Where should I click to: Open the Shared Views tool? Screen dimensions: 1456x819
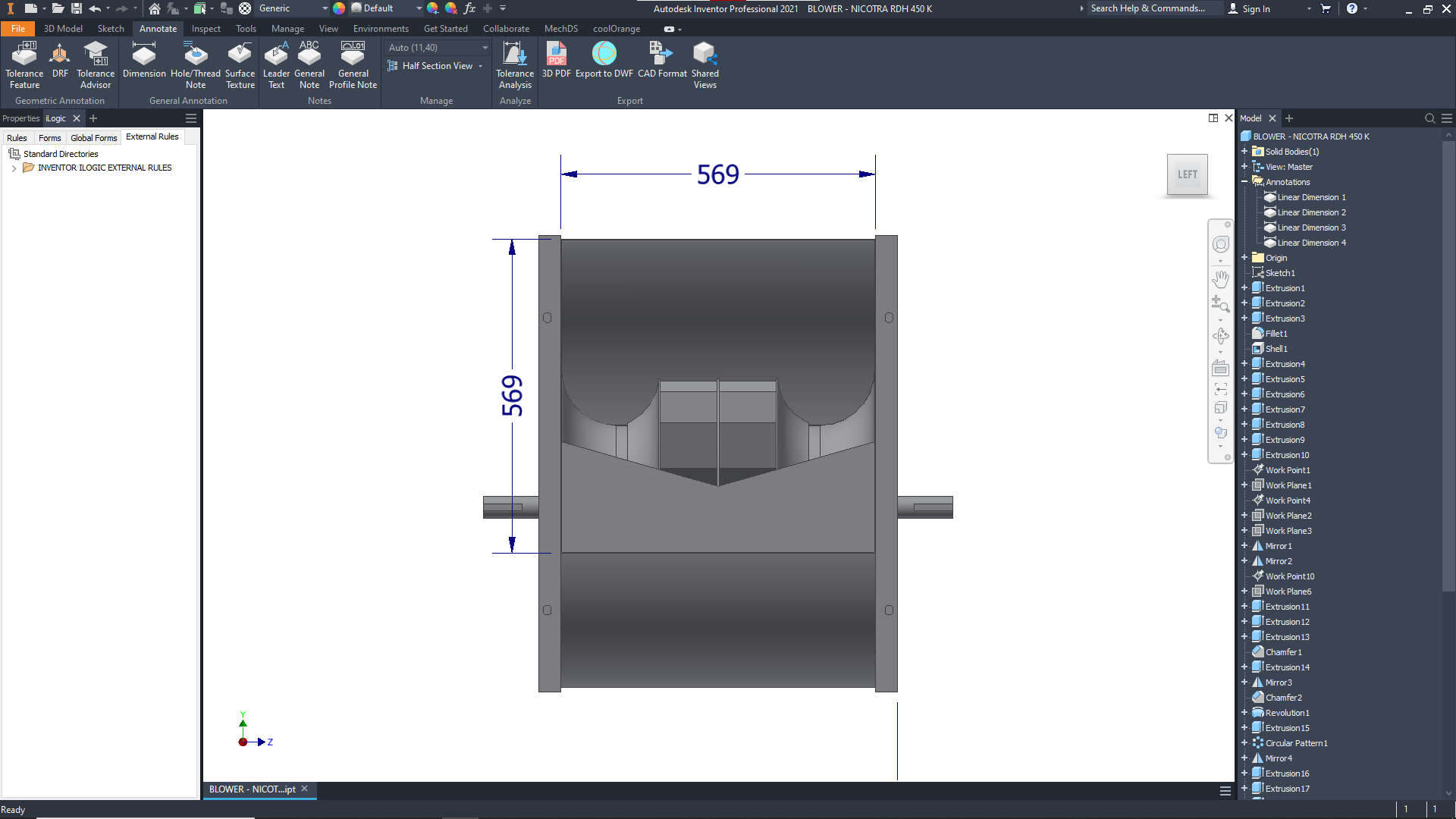tap(704, 64)
